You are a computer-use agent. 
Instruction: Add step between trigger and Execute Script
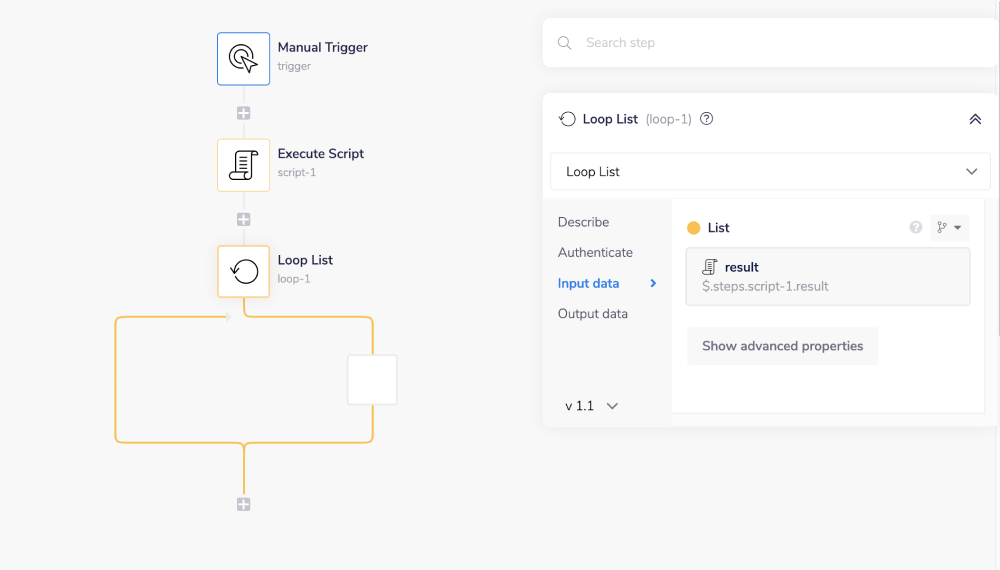pos(243,113)
